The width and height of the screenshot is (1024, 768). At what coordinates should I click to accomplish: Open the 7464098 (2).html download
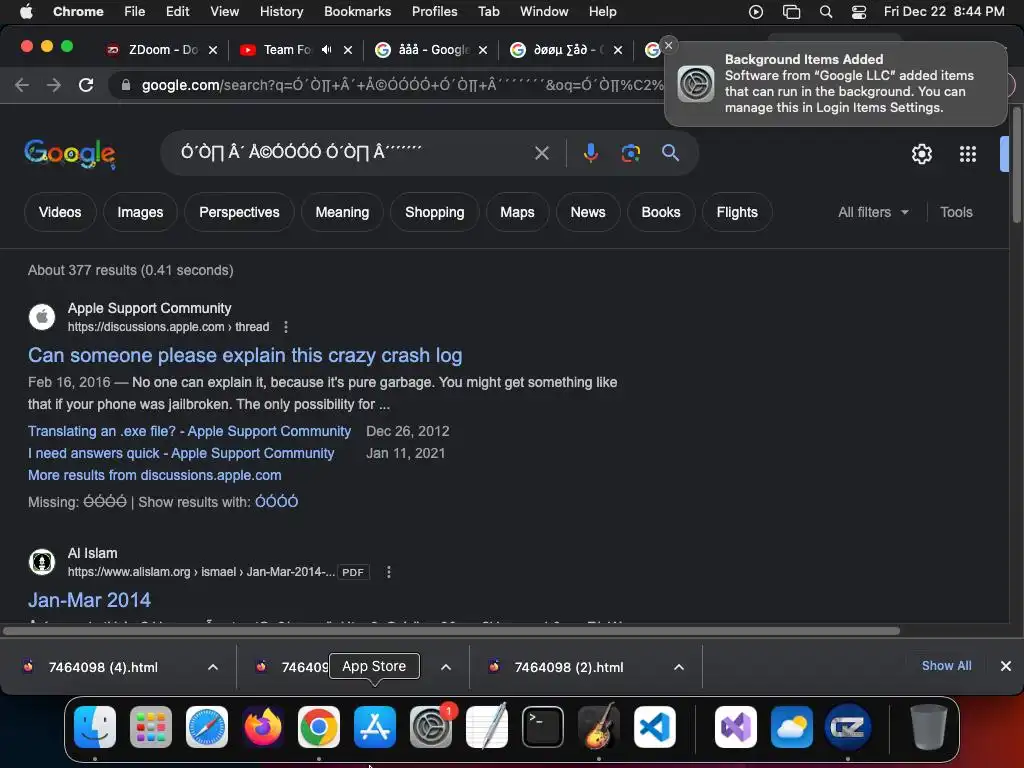569,667
